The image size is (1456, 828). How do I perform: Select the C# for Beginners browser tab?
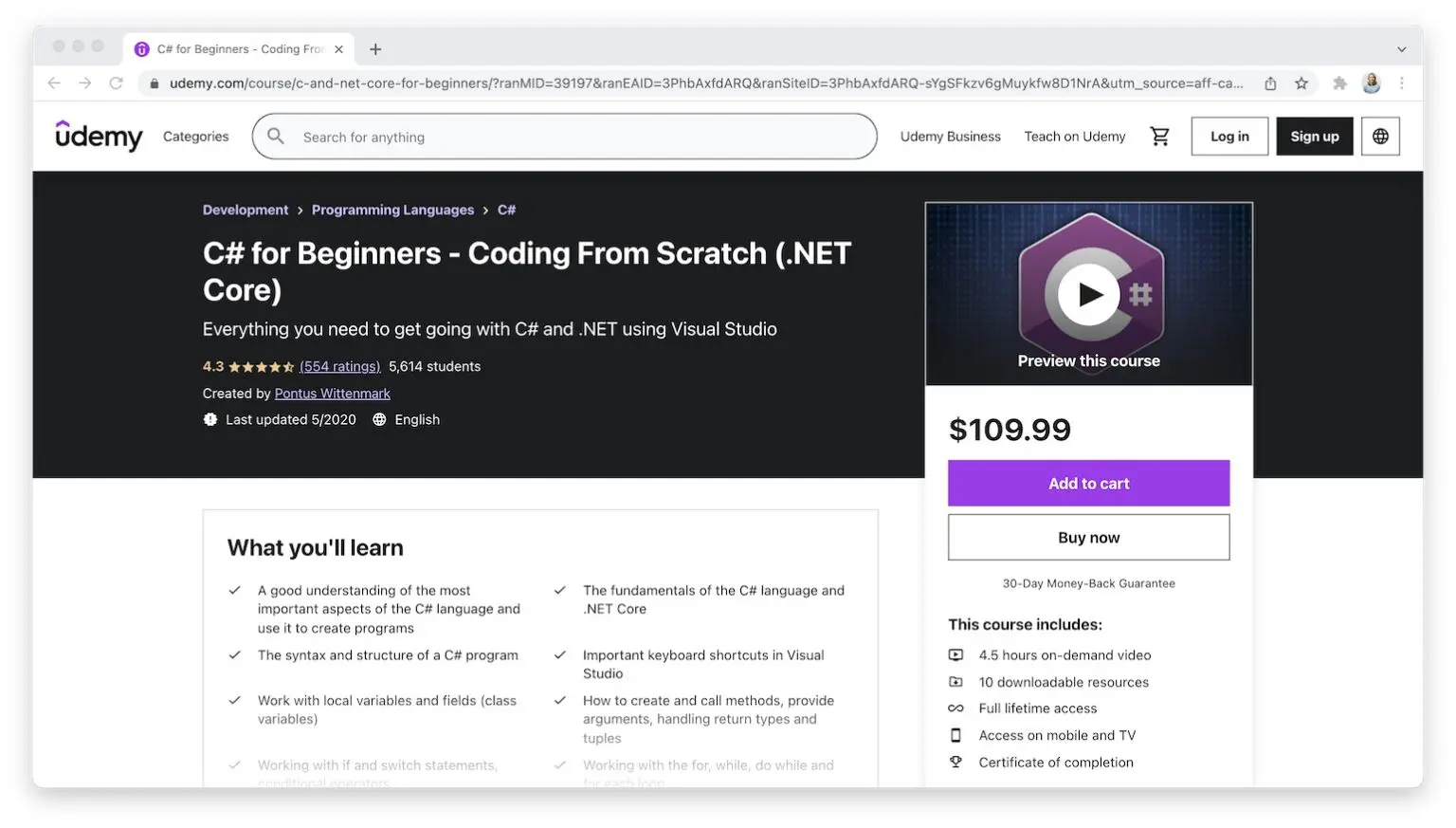(x=237, y=48)
